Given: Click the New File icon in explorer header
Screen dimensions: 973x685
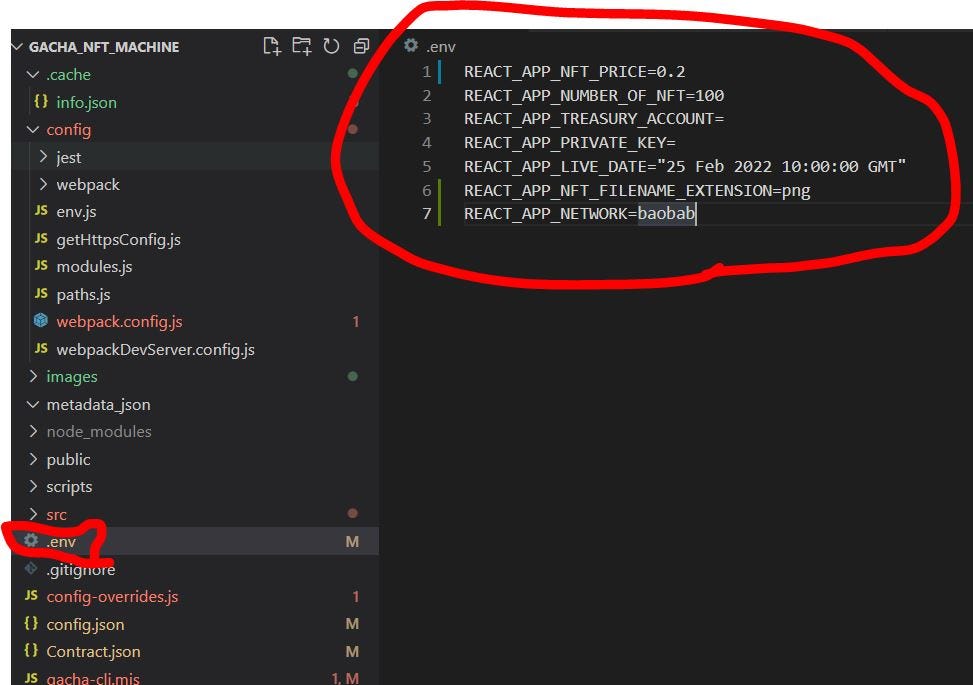Looking at the screenshot, I should coord(272,47).
